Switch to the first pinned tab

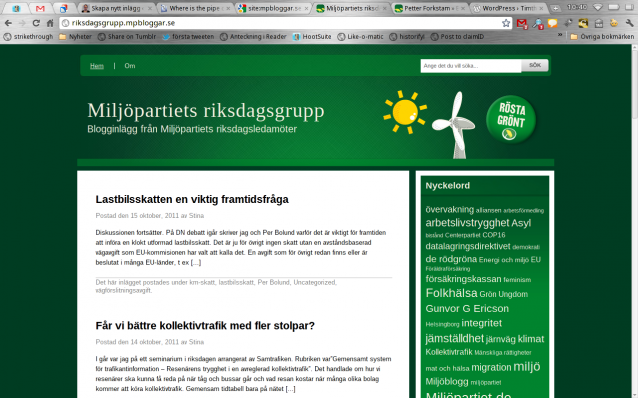pos(16,8)
